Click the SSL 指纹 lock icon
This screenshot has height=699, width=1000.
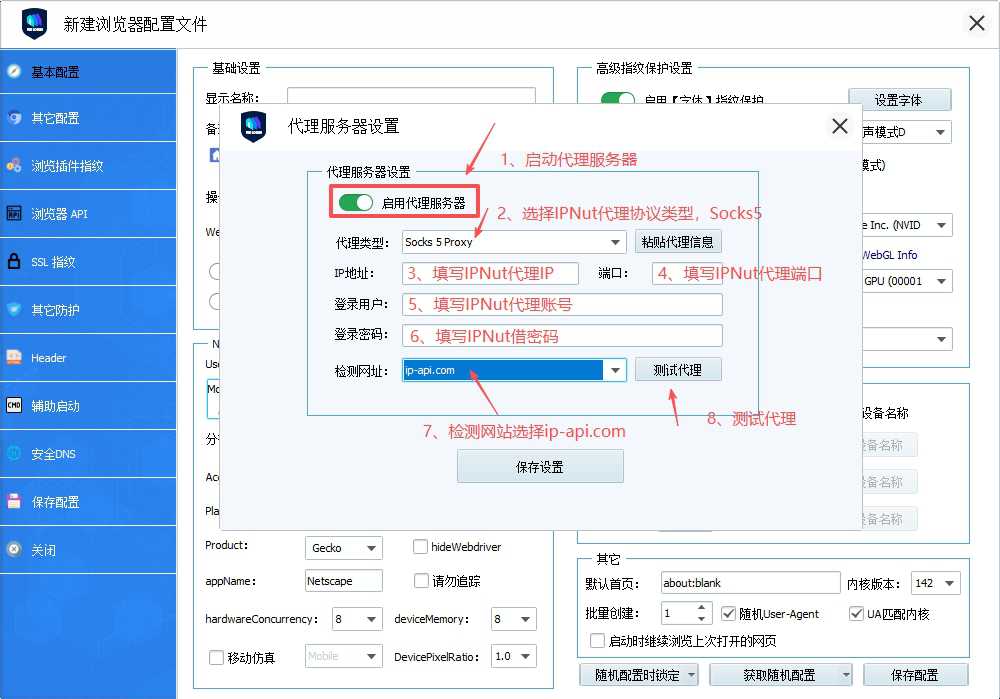tap(14, 262)
